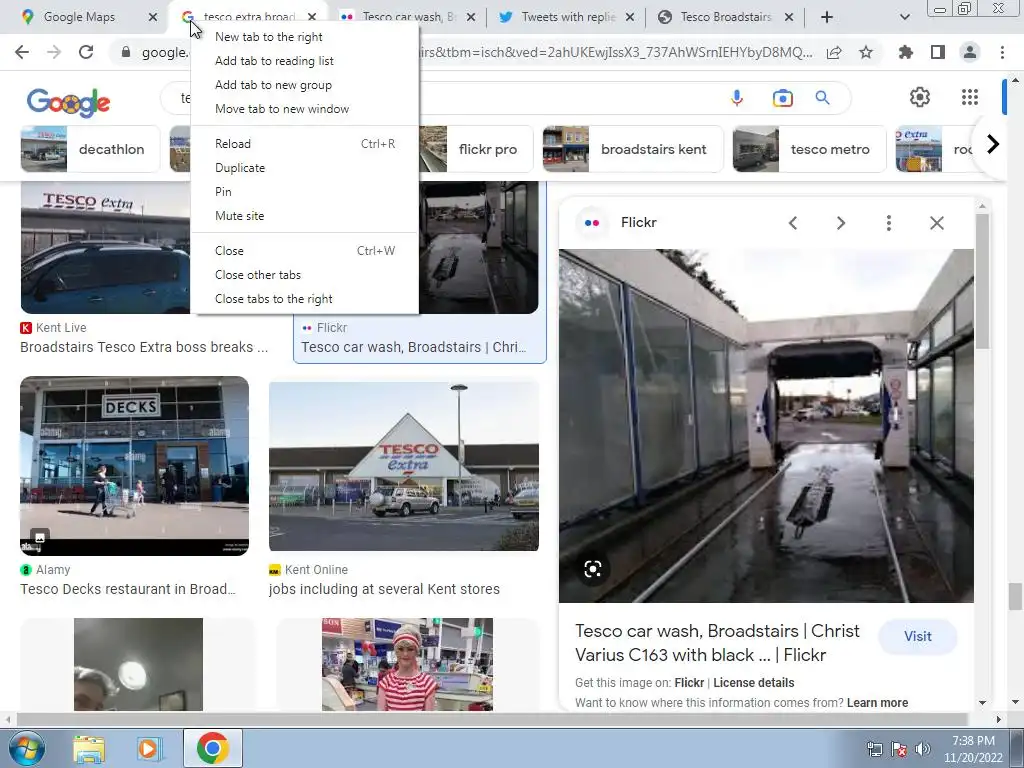Viewport: 1024px width, 768px height.
Task: Select 'Close other tabs'
Action: (x=305, y=275)
